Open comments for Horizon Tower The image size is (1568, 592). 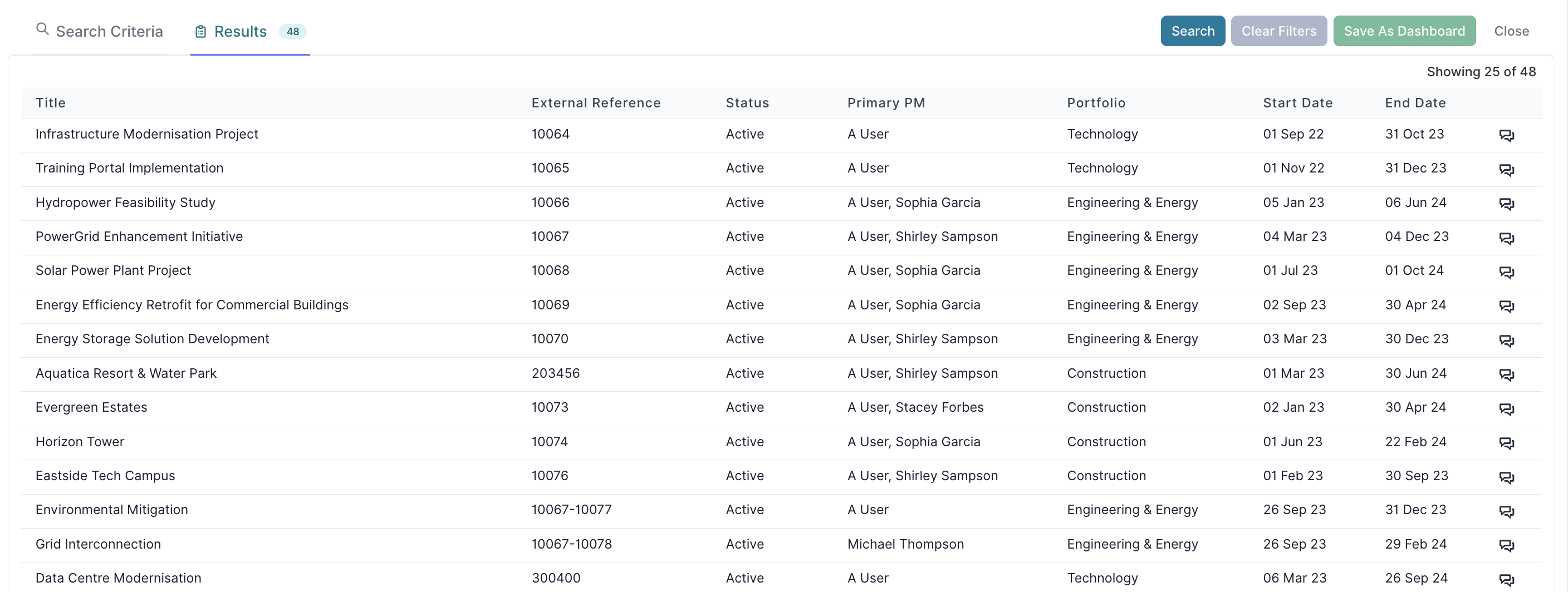(x=1506, y=442)
